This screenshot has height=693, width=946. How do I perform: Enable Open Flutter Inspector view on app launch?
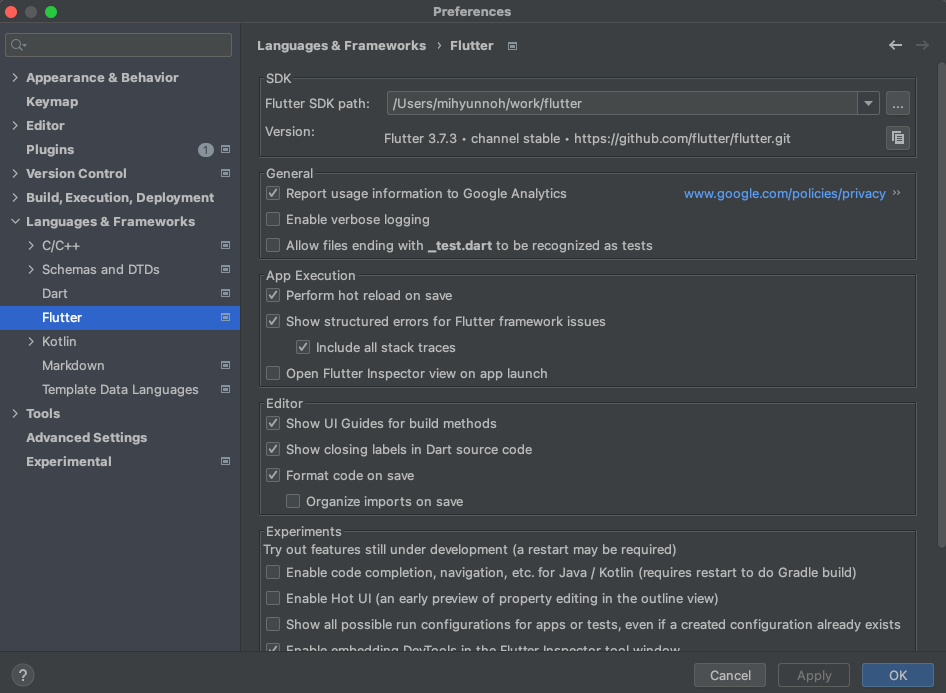pyautogui.click(x=273, y=373)
